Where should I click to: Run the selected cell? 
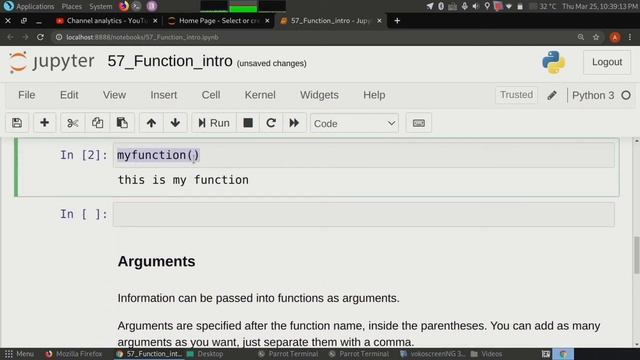pyautogui.click(x=214, y=123)
